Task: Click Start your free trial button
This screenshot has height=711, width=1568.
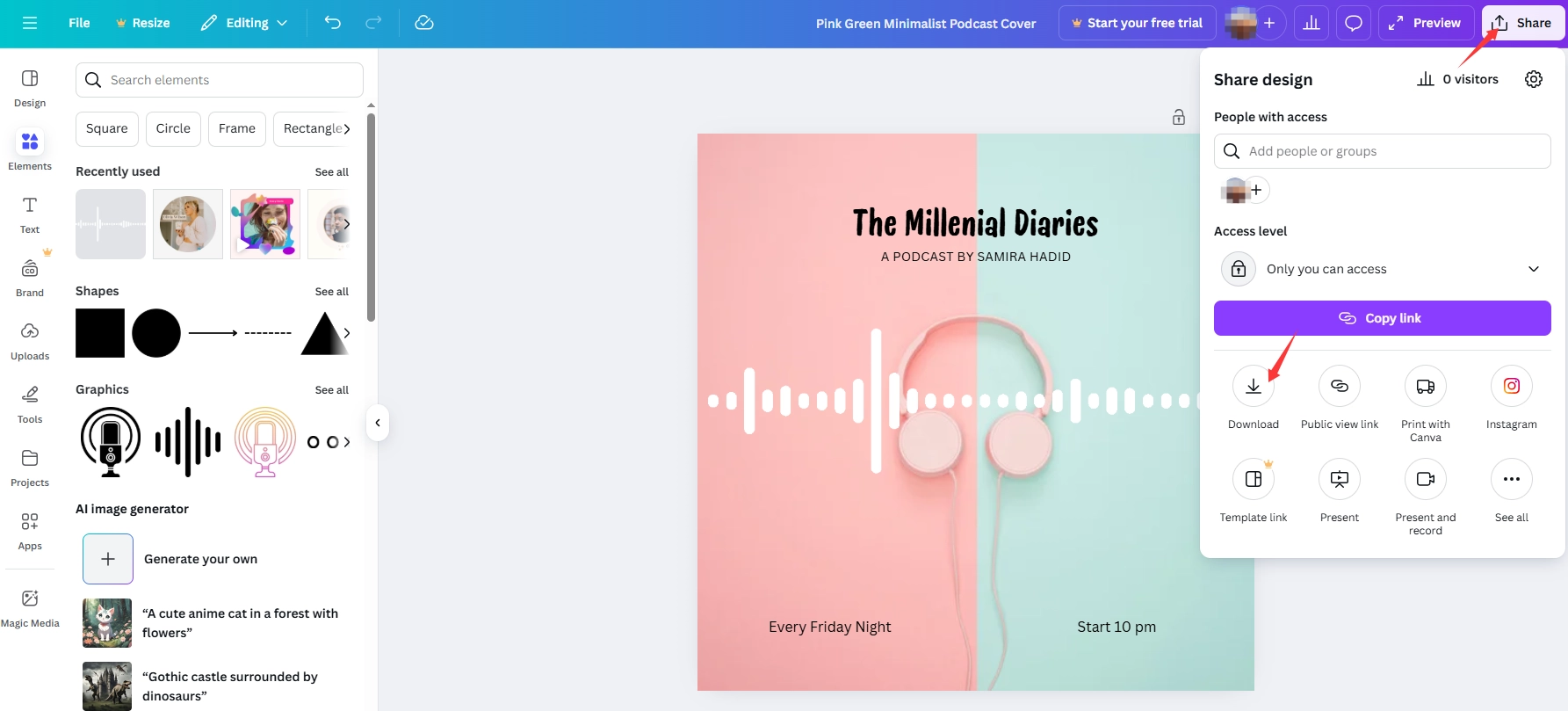Action: pyautogui.click(x=1137, y=23)
